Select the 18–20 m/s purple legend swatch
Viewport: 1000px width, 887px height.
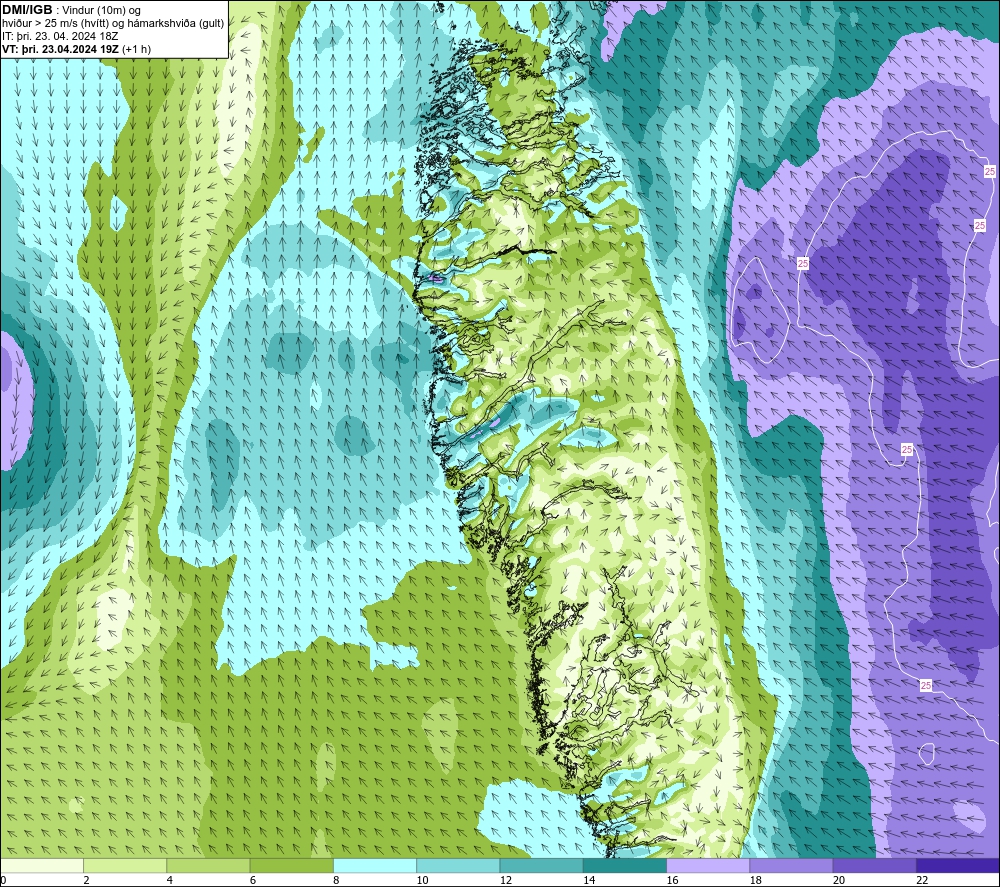click(x=791, y=866)
